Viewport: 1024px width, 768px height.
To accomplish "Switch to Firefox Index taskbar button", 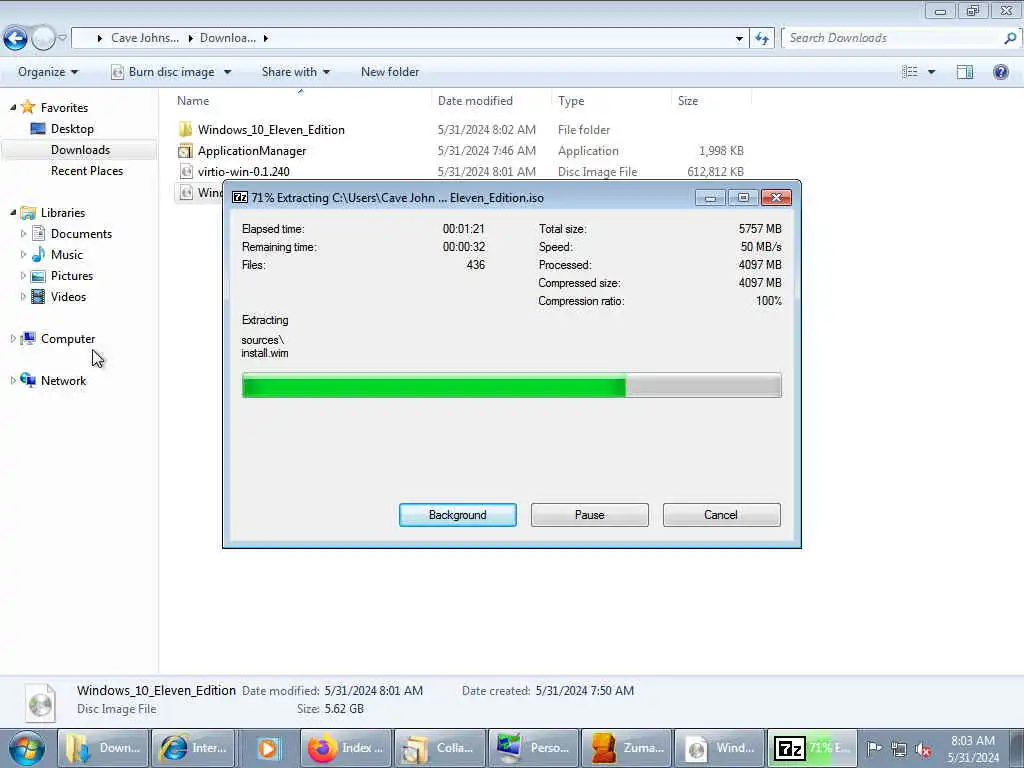I will pos(346,748).
